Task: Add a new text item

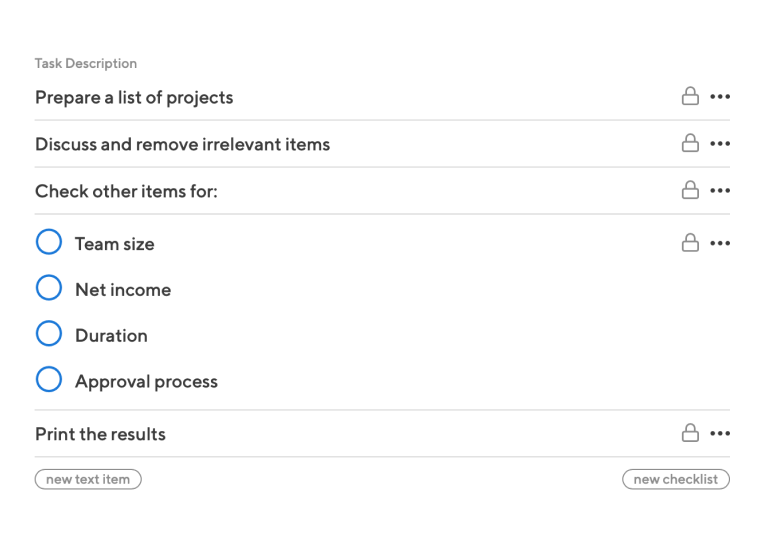Action: coord(88,479)
